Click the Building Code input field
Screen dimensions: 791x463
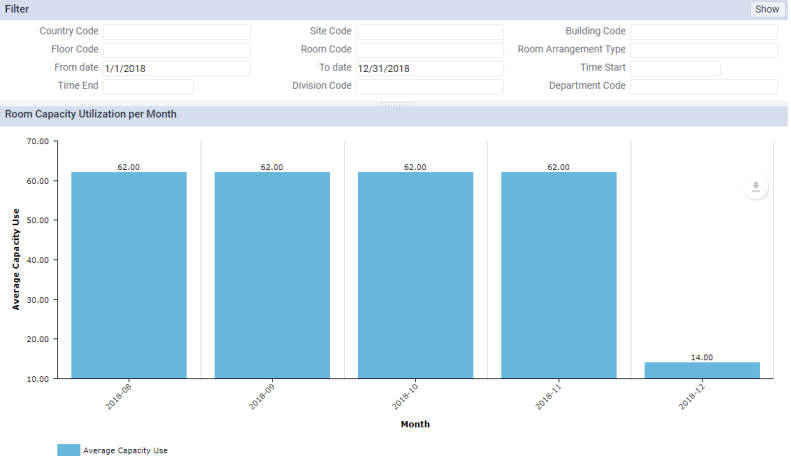pos(703,32)
